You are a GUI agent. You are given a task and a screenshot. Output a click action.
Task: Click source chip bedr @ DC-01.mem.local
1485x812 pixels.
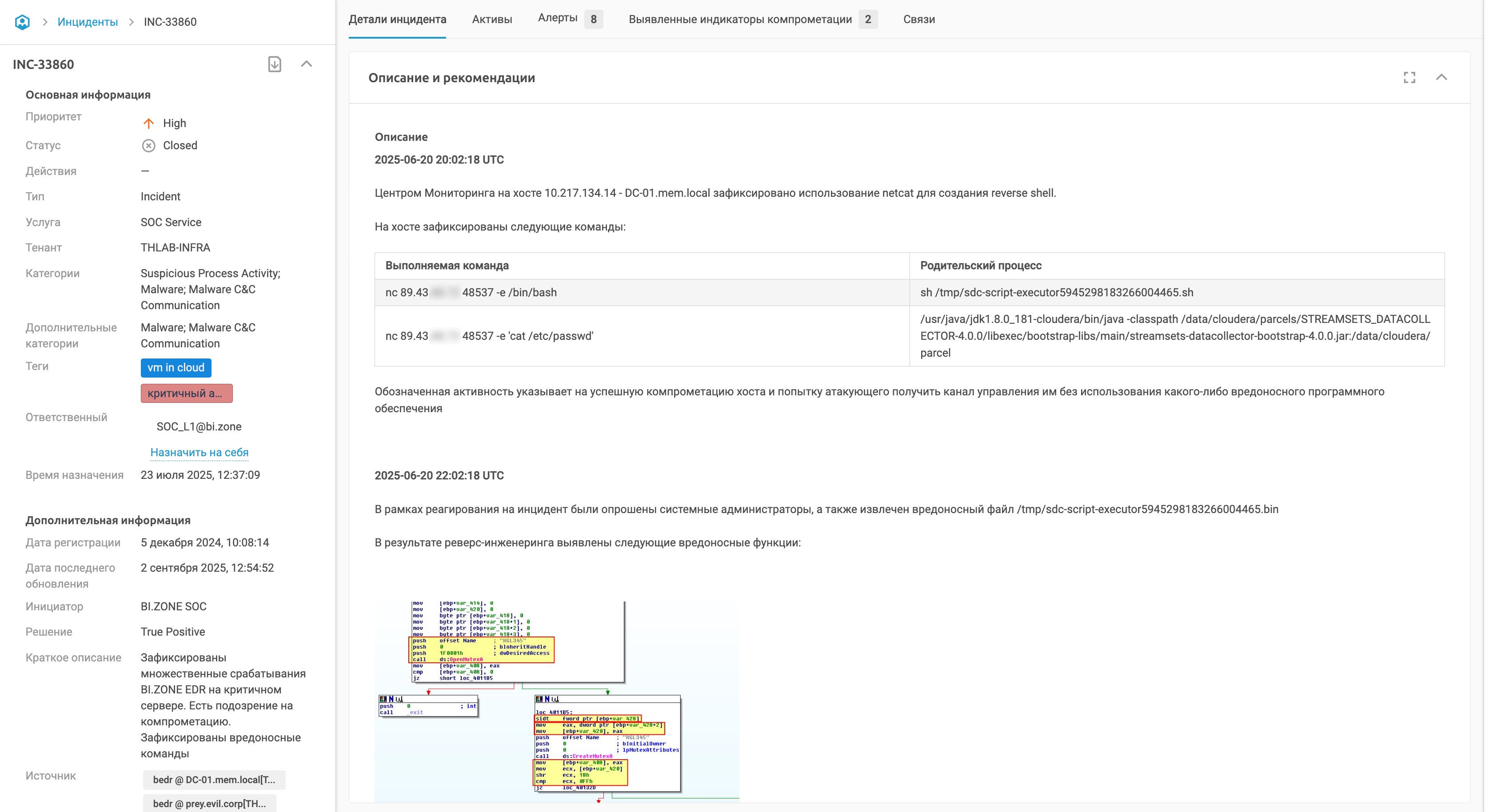point(214,780)
